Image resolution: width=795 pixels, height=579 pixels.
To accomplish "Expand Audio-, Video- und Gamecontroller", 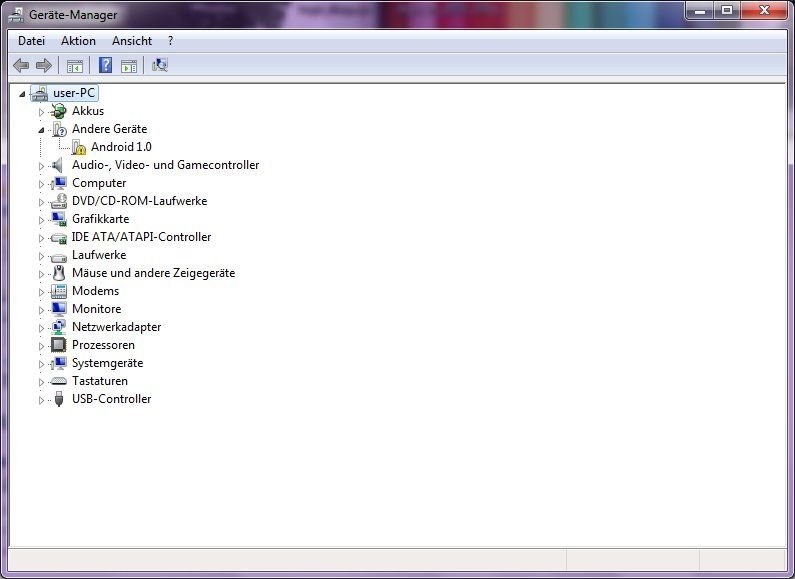I will pos(42,166).
